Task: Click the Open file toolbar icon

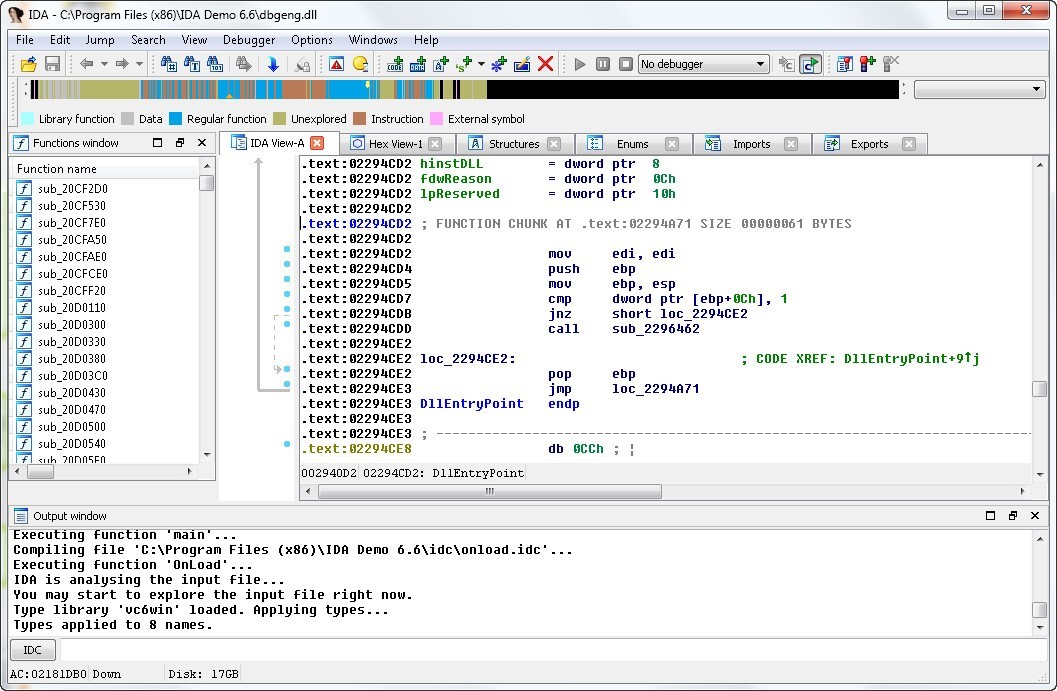Action: (28, 64)
